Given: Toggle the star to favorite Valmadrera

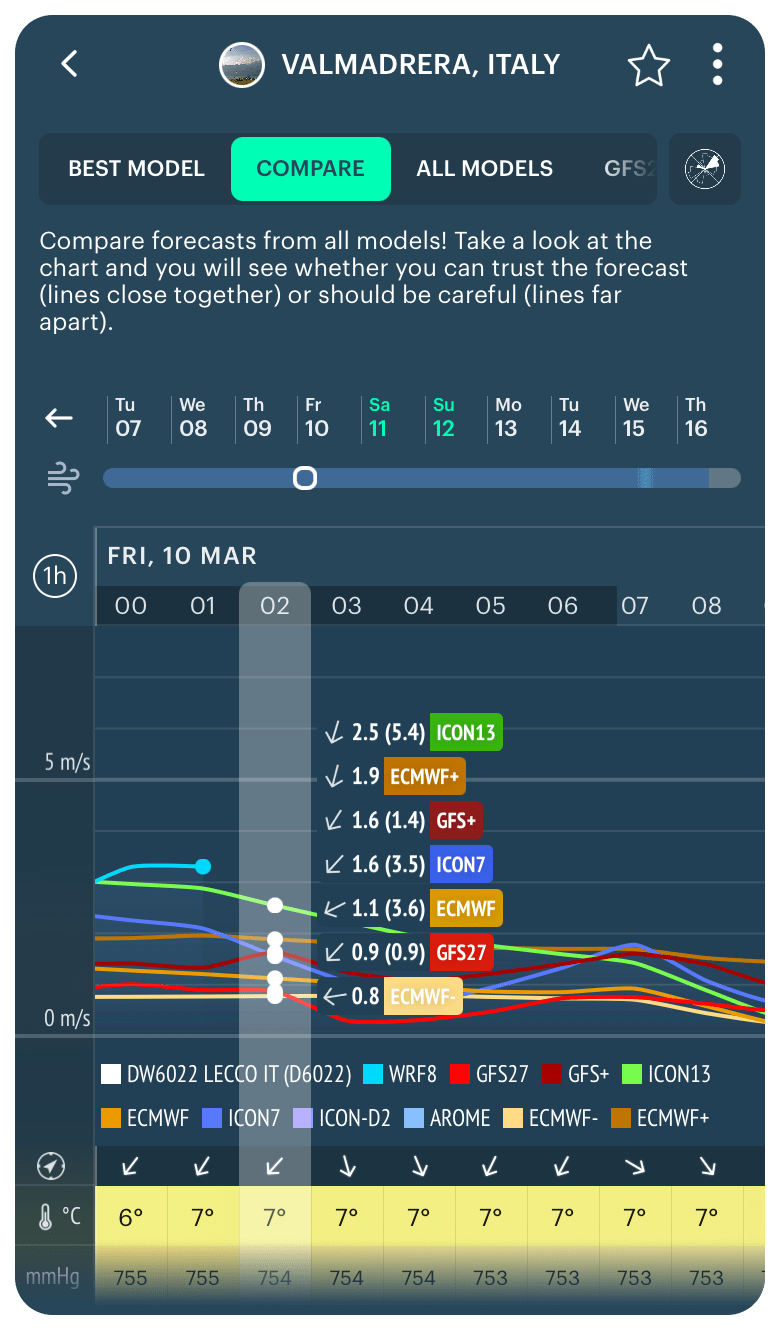Looking at the screenshot, I should [648, 64].
